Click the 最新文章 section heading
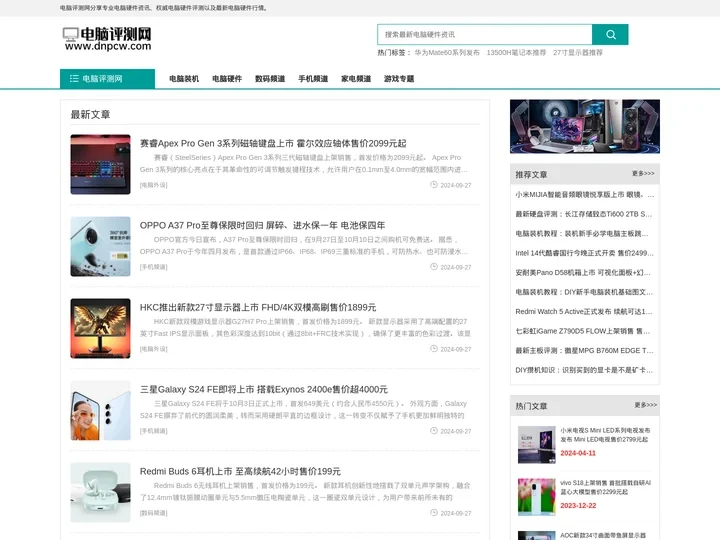This screenshot has height=540, width=720. pyautogui.click(x=90, y=114)
